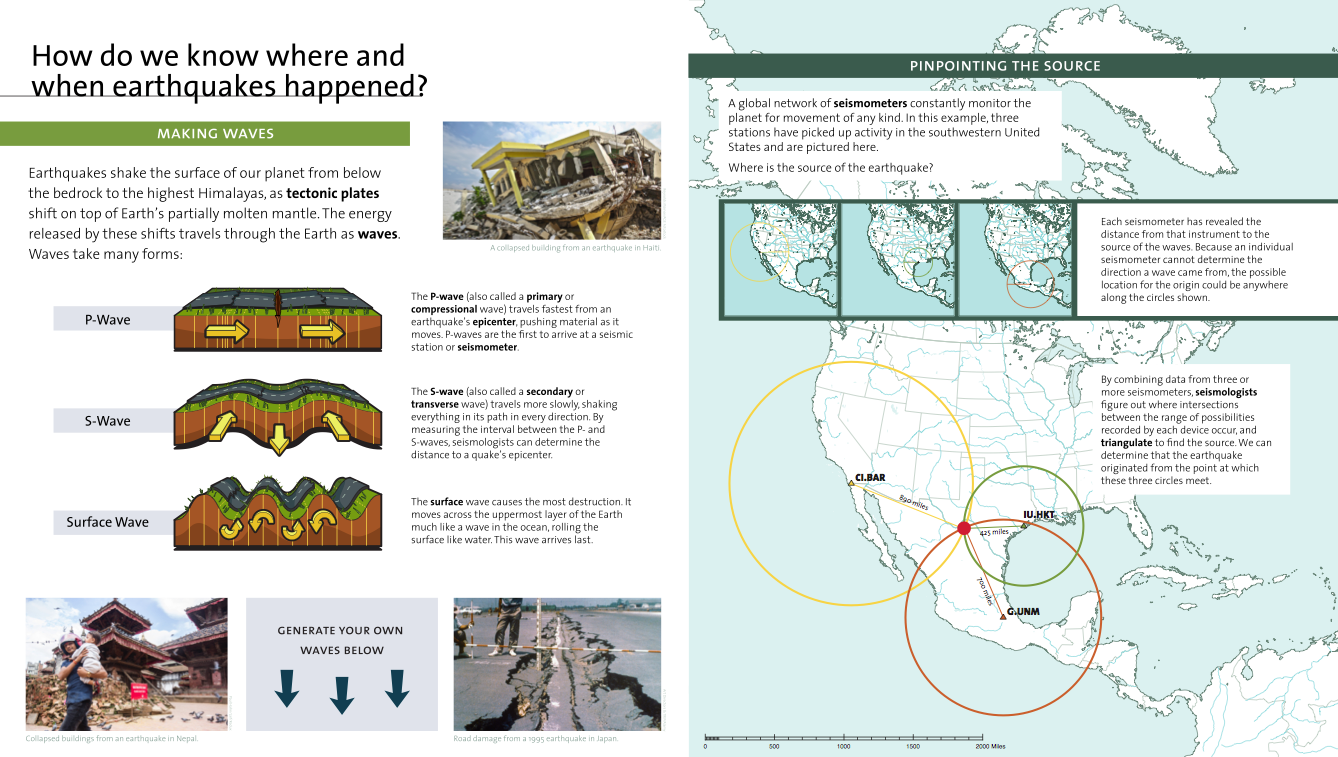Click the red epicenter dot on the map
Screen dimensions: 1338x757
[963, 528]
